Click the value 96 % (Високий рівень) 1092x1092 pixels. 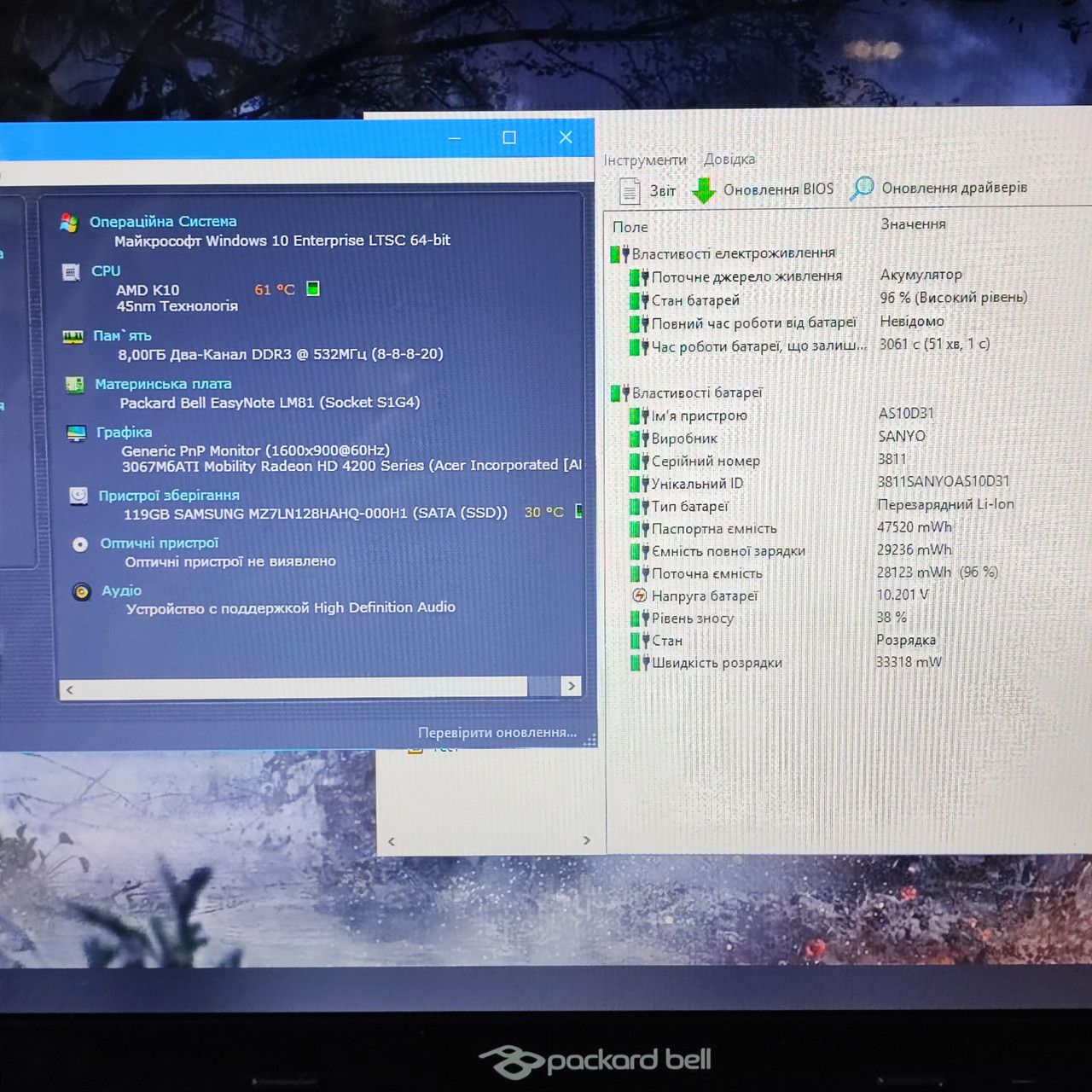tap(954, 298)
